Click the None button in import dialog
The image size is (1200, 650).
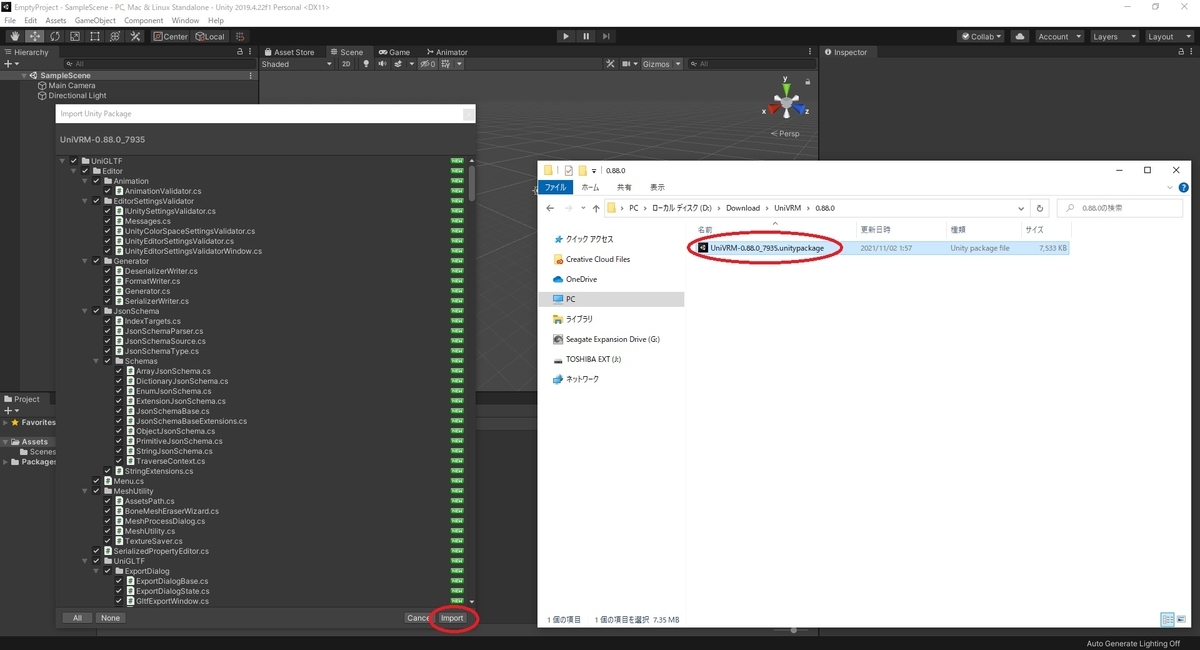[111, 618]
